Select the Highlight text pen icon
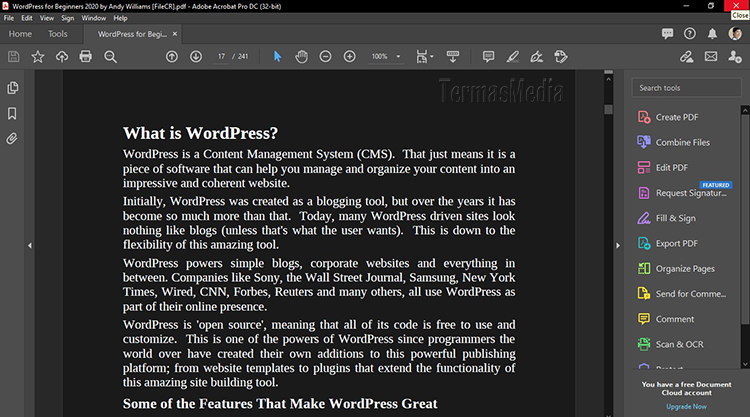Viewport: 750px width, 417px height. coord(513,56)
